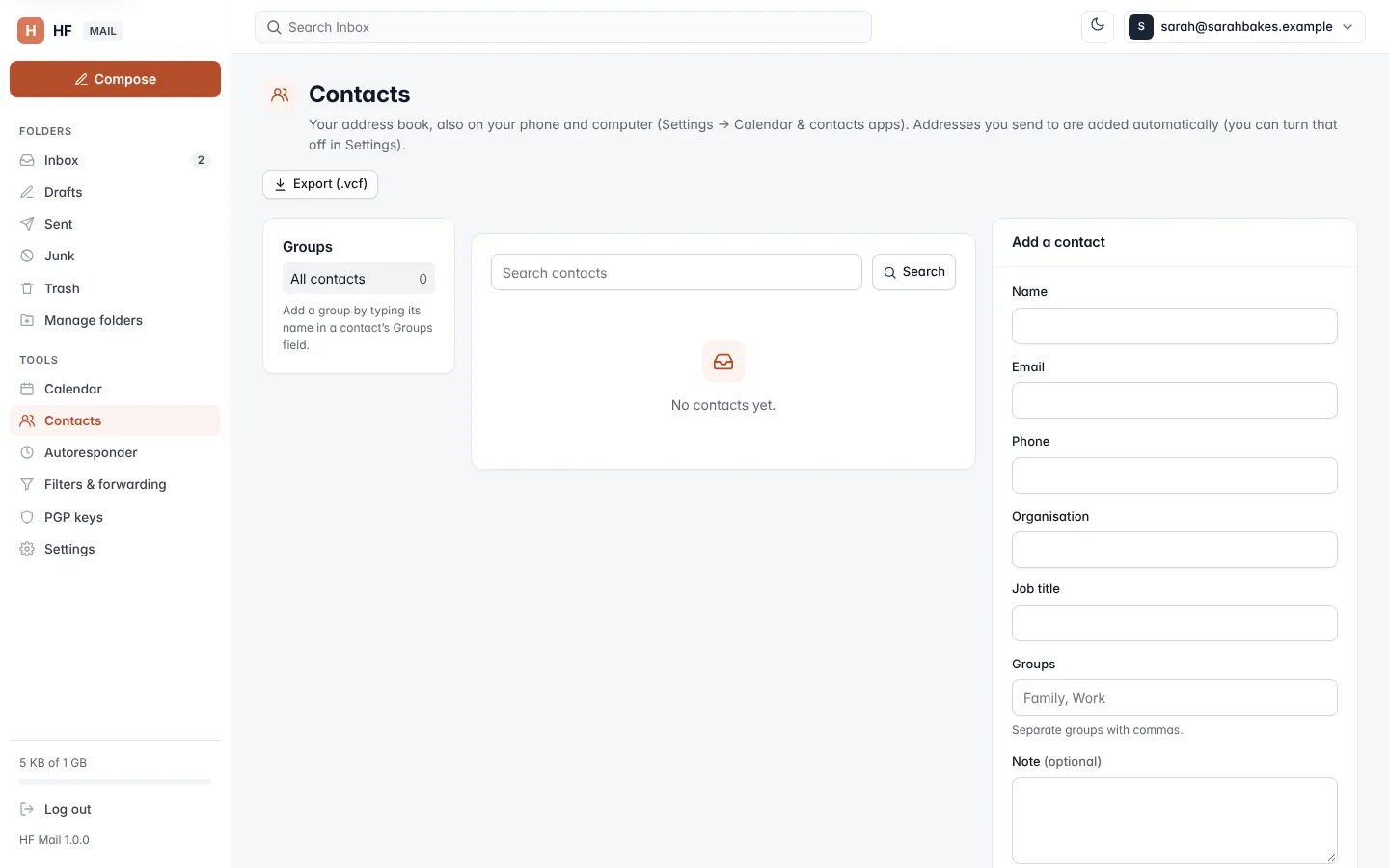Click the Search Inbox field
The width and height of the screenshot is (1389, 868).
click(563, 27)
